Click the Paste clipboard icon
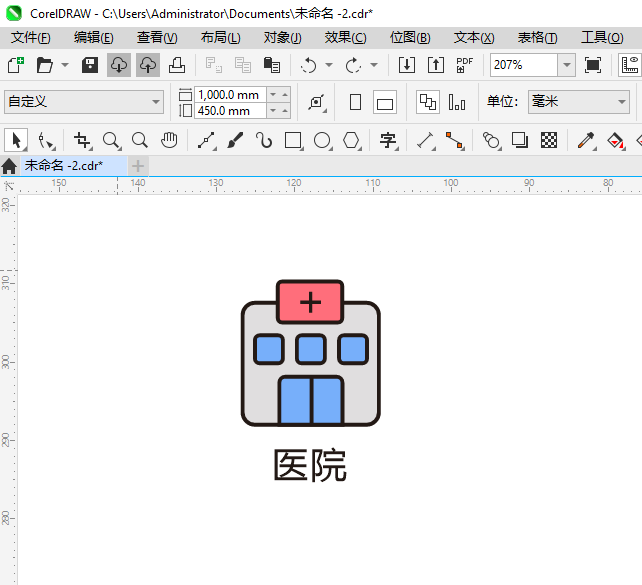The height and width of the screenshot is (585, 642). click(x=271, y=65)
